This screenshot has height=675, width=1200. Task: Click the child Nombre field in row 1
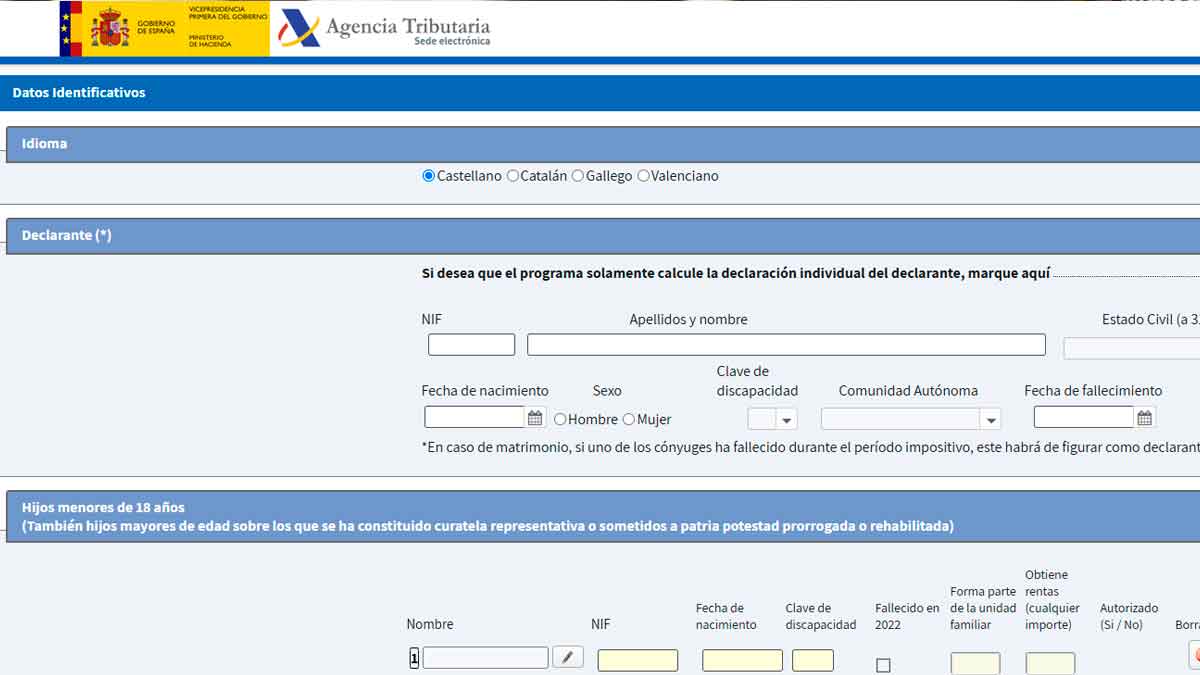485,657
